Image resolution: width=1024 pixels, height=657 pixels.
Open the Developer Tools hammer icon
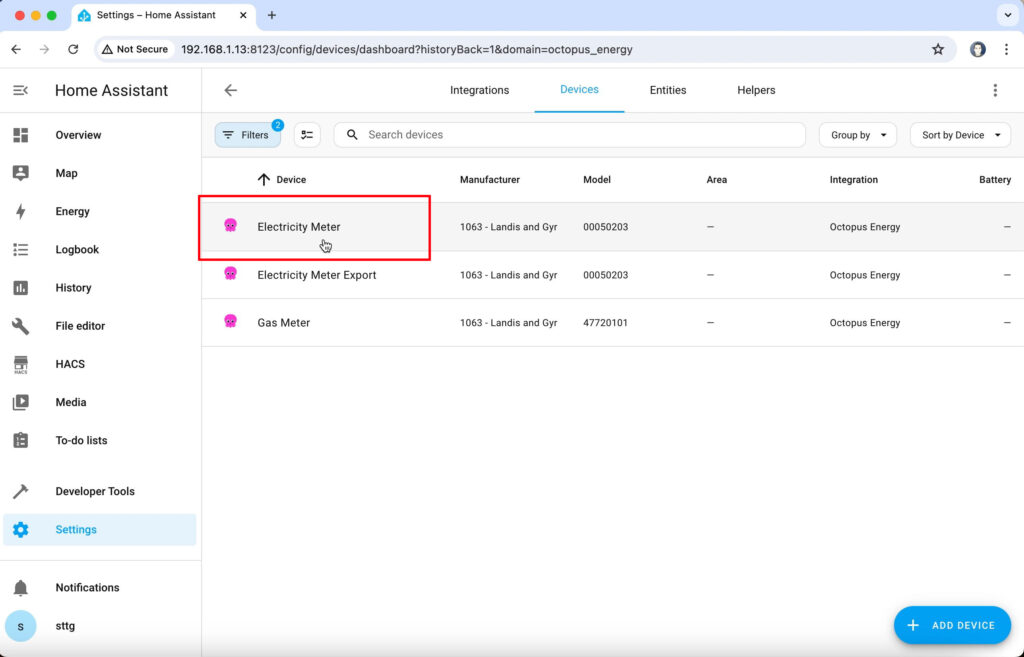click(21, 491)
